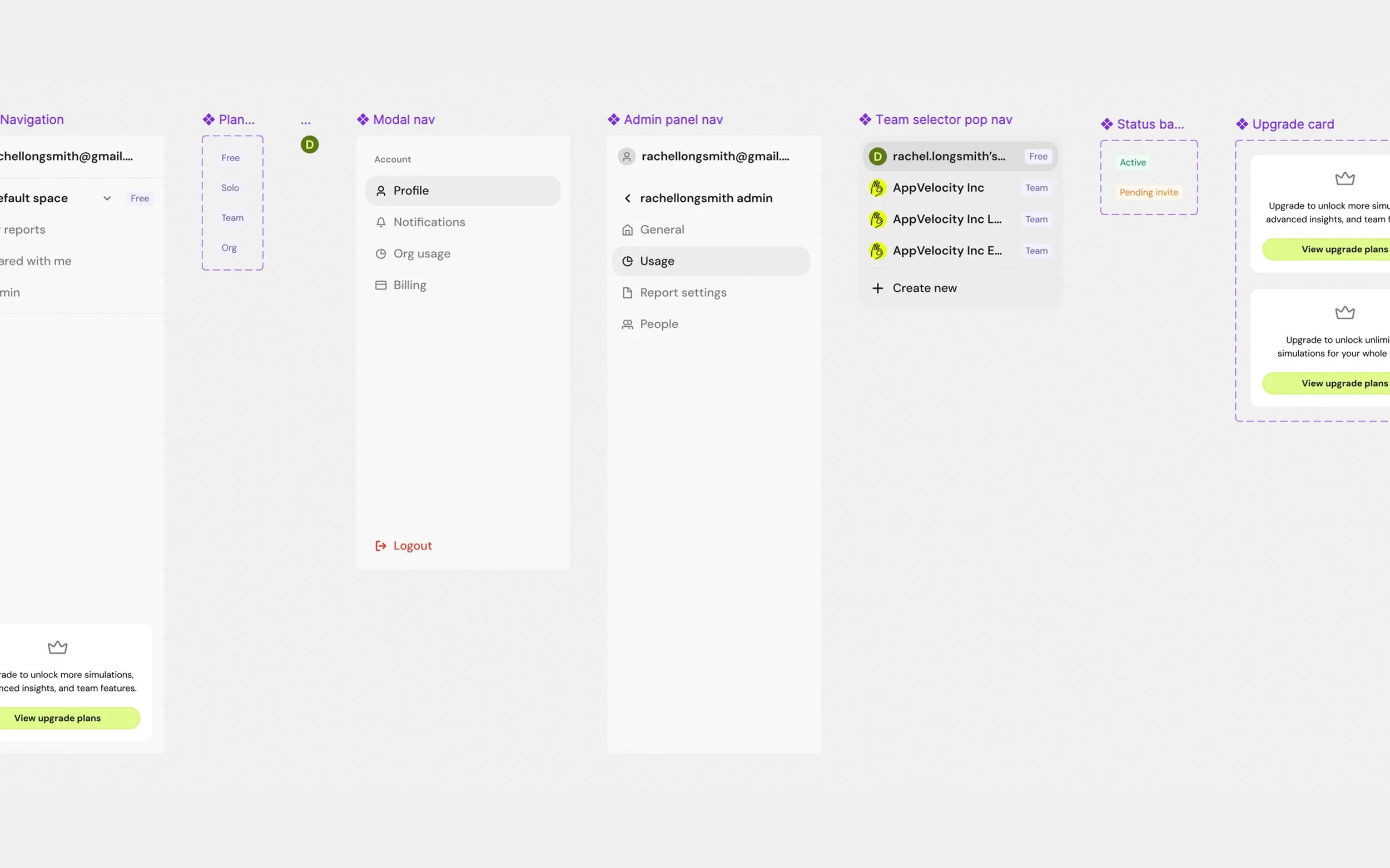Viewport: 1390px width, 868px height.
Task: Click the Modal nav component title
Action: coord(403,119)
